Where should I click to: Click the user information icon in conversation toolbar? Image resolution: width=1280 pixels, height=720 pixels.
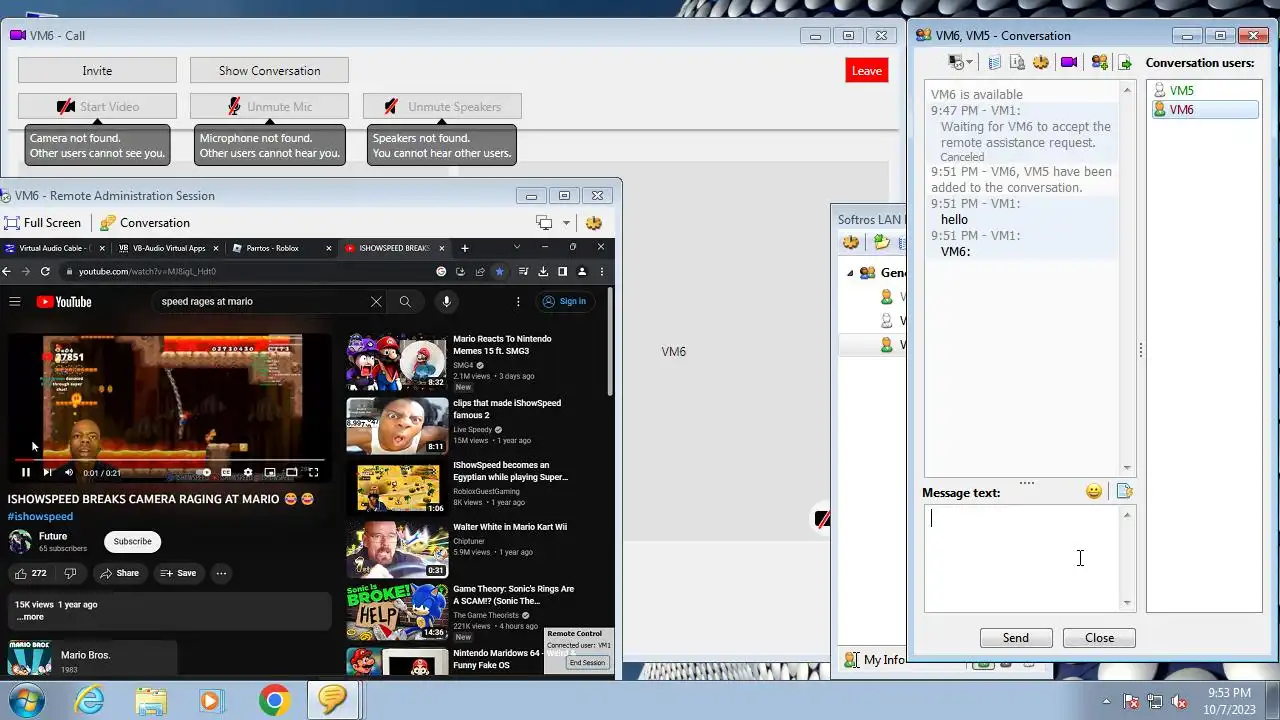(x=1017, y=62)
